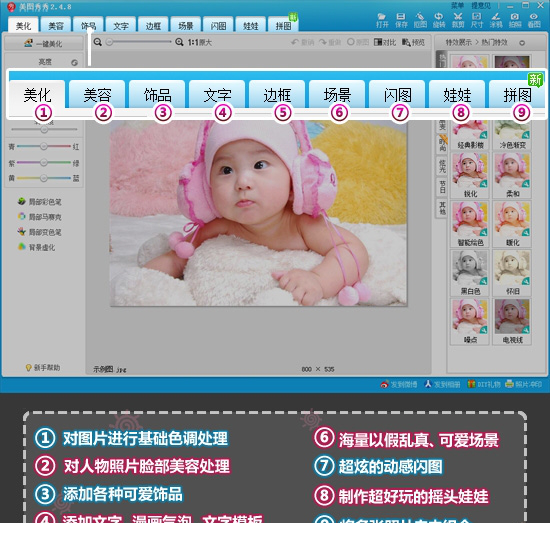The image size is (550, 543).
Task: Apply the 暖化 warm effect
Action: tap(512, 224)
